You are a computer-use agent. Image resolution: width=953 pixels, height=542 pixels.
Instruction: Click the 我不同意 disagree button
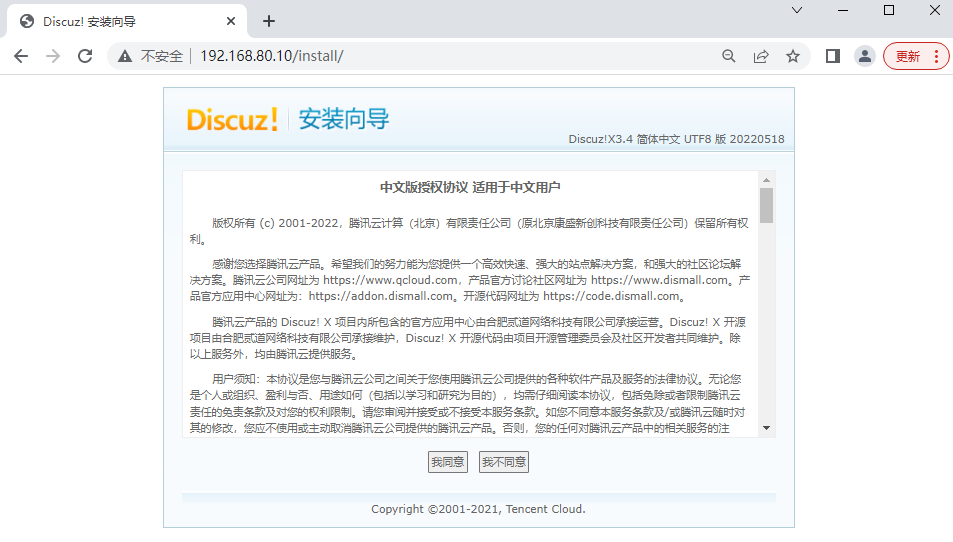point(504,462)
